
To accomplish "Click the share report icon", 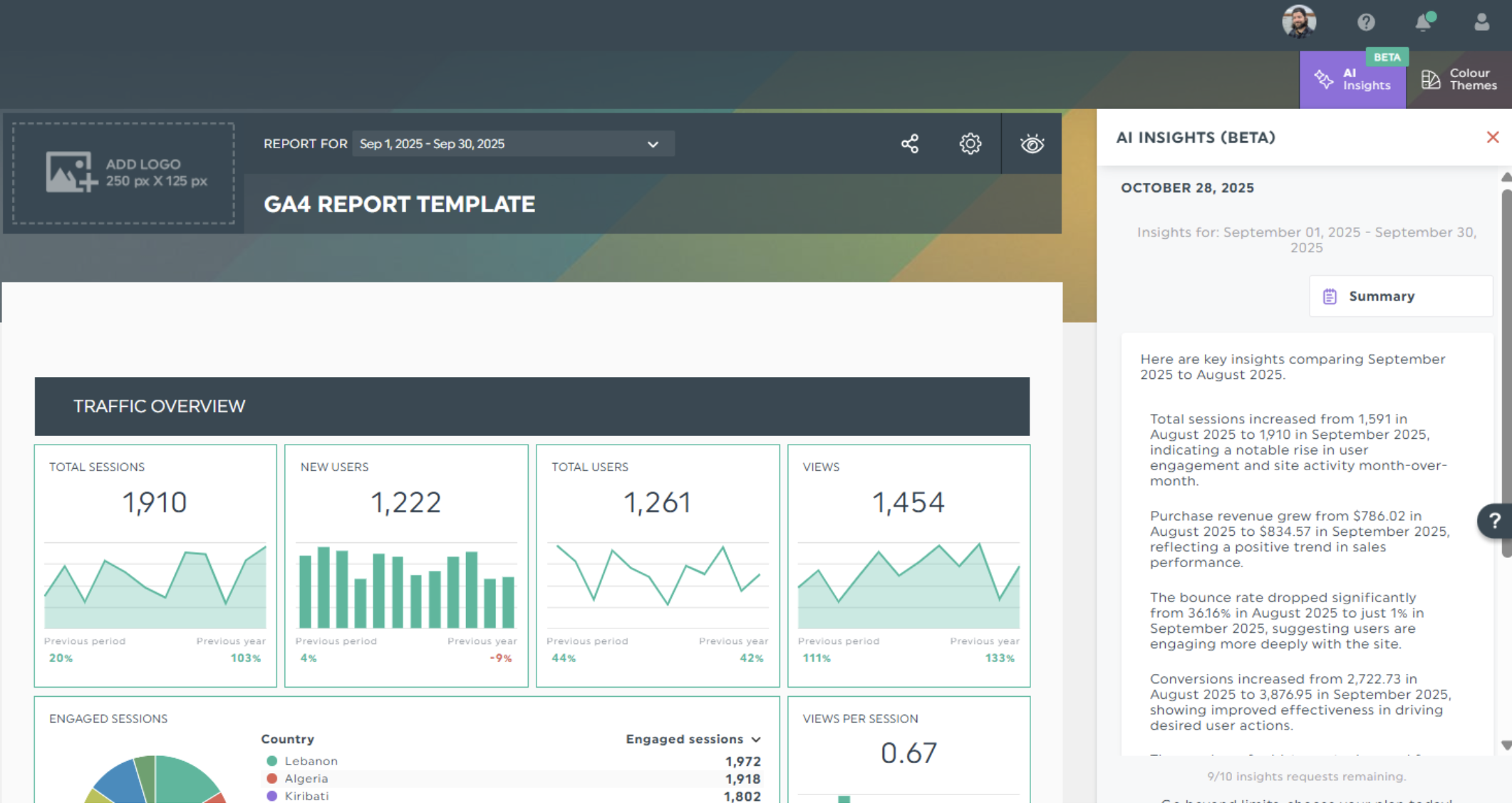I will [909, 144].
